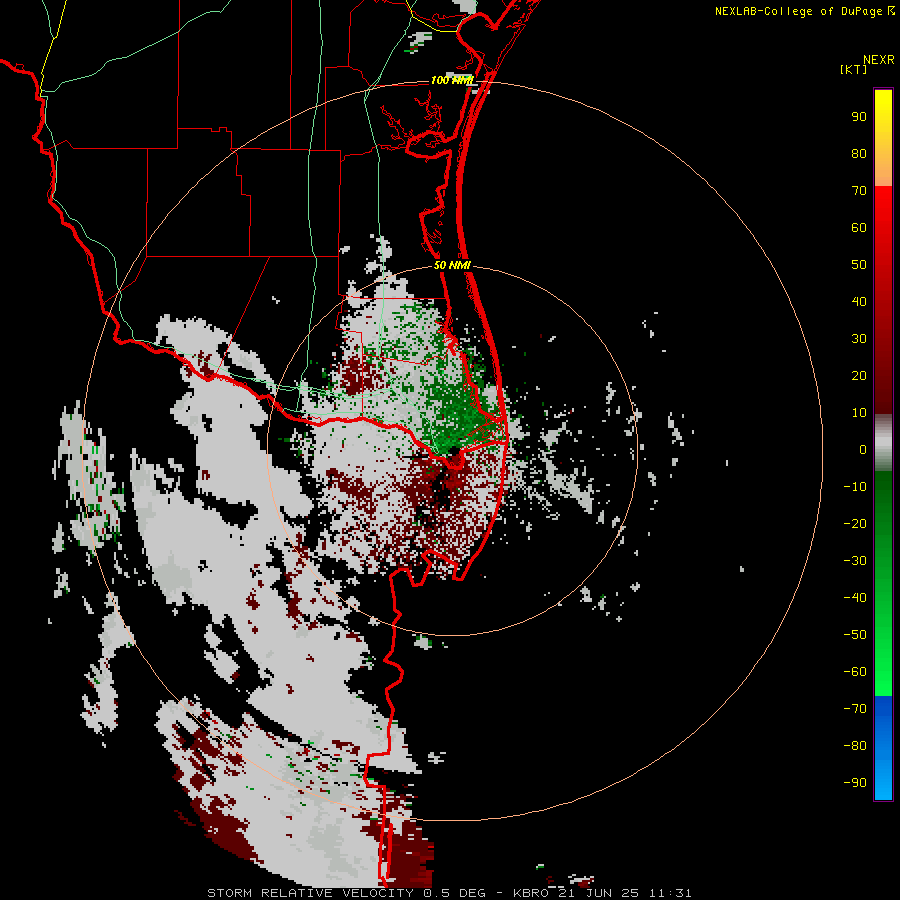Screen dimensions: 900x900
Task: Click the positive 90 scale value
Action: click(859, 117)
